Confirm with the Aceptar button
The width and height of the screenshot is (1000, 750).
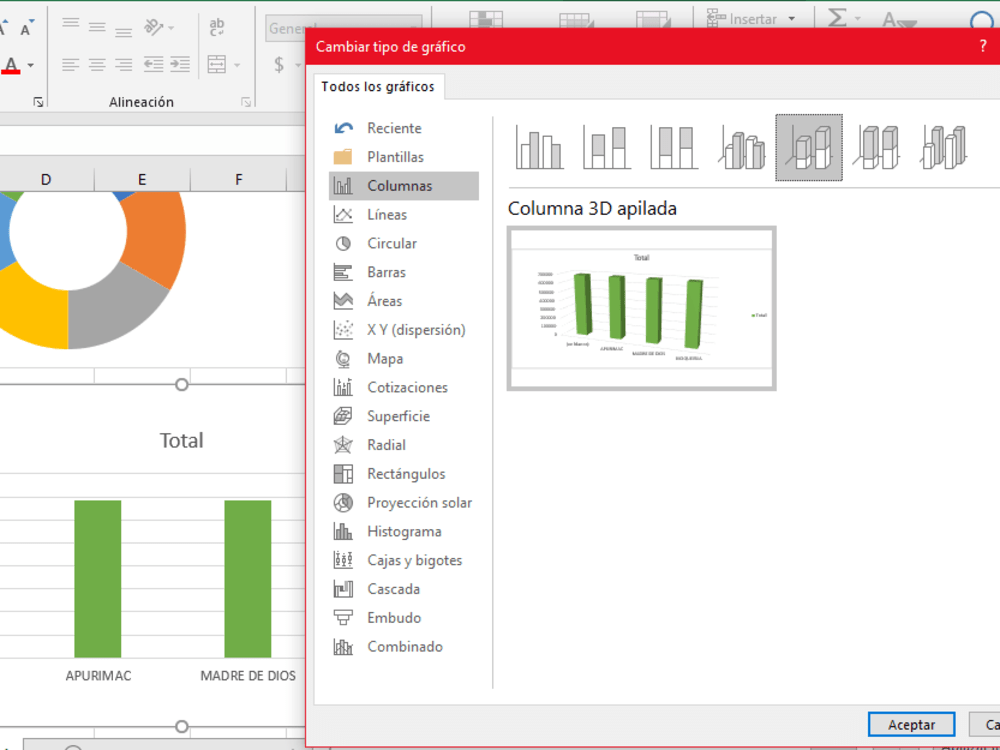911,724
